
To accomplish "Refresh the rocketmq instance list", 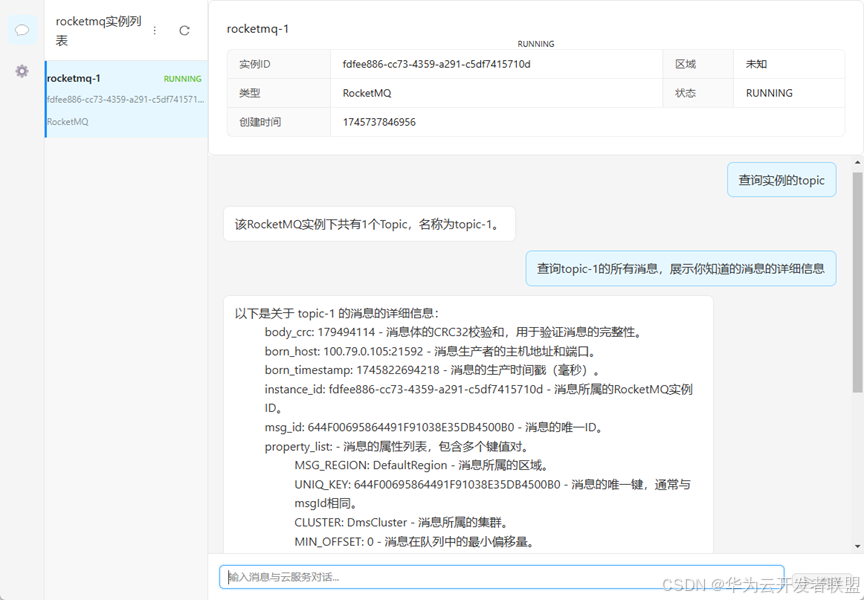I will point(184,30).
